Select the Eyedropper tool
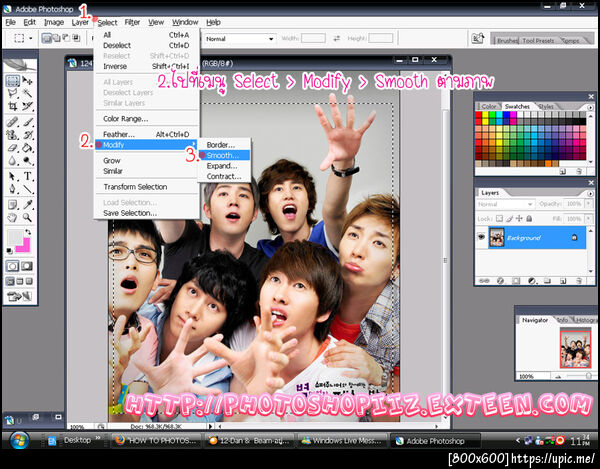Viewport: 600px width, 469px height. (27, 205)
